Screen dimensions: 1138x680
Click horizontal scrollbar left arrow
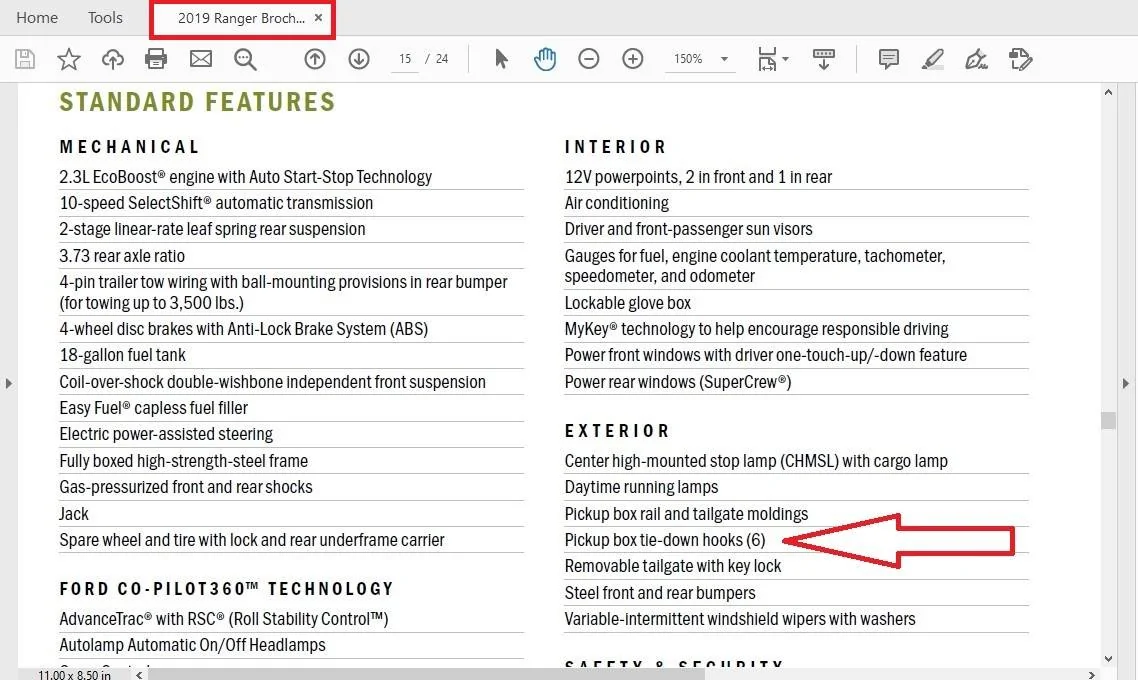(x=139, y=675)
